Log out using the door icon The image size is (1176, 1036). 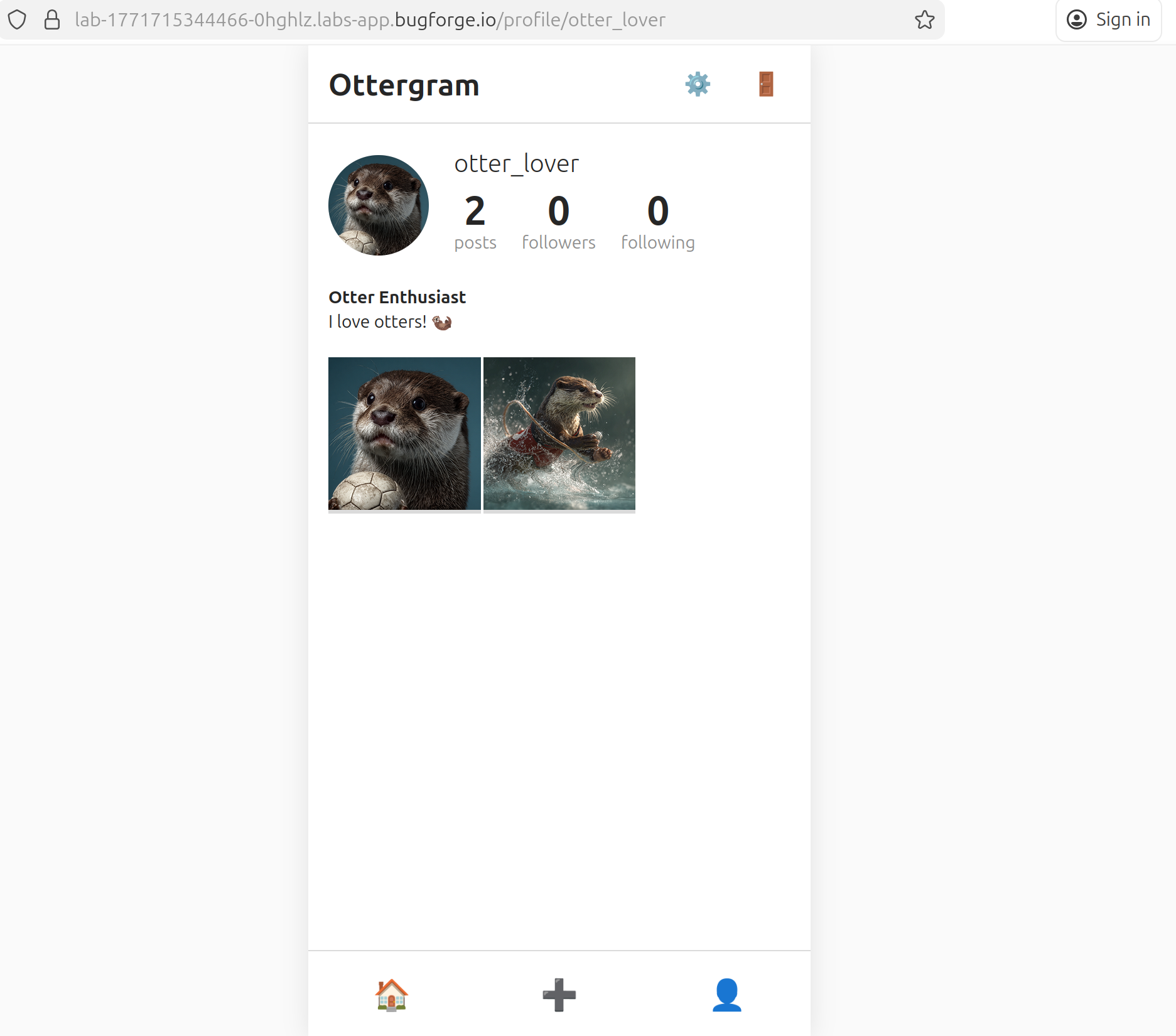[765, 84]
